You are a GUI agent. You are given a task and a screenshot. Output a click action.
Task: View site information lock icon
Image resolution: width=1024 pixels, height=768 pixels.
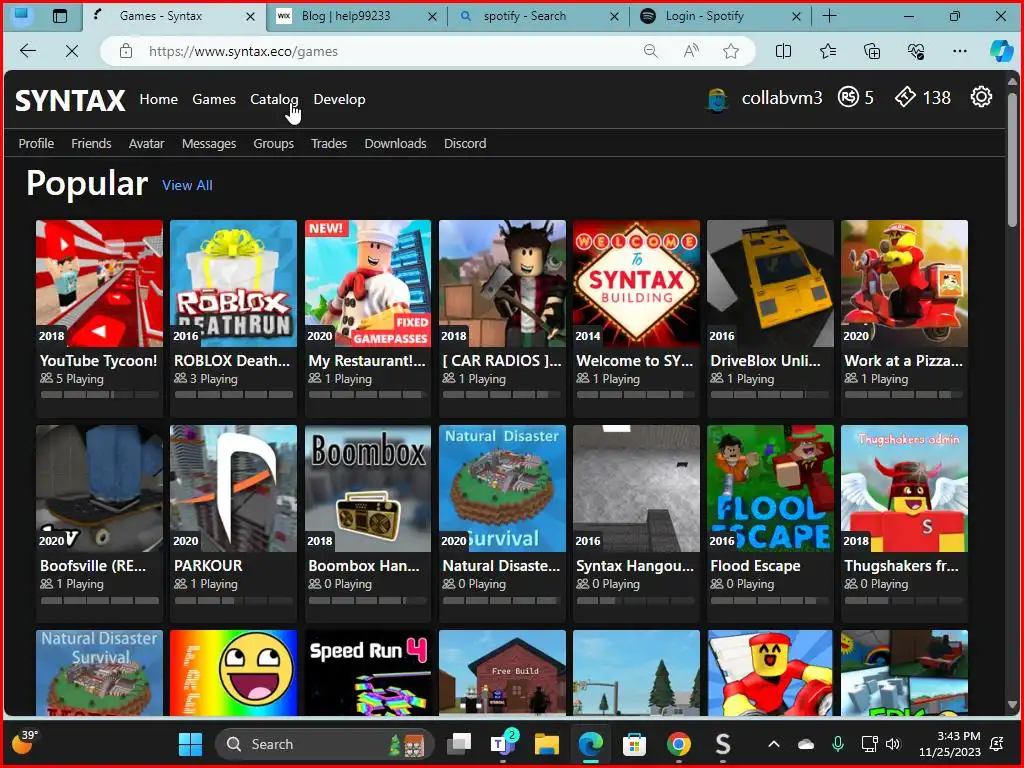click(126, 51)
